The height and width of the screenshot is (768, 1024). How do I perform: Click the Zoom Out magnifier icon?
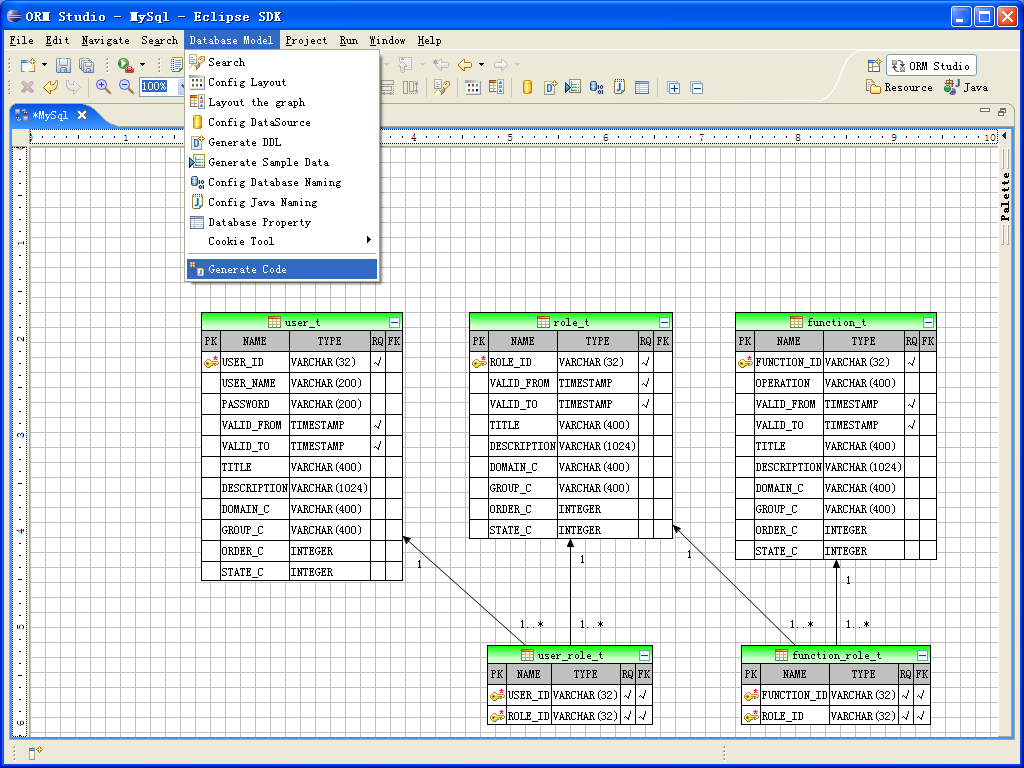point(126,86)
